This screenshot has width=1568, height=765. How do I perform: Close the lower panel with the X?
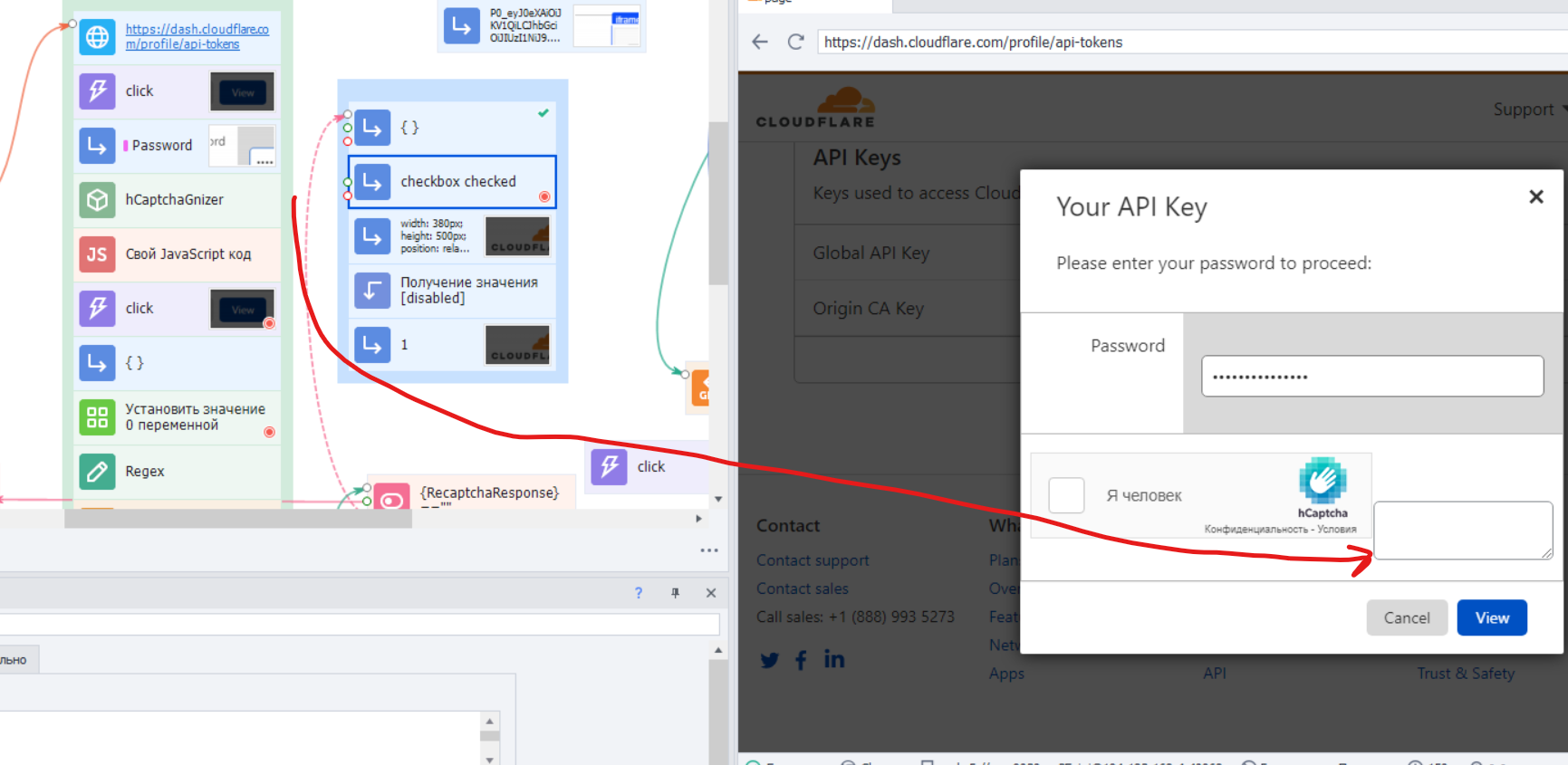711,593
